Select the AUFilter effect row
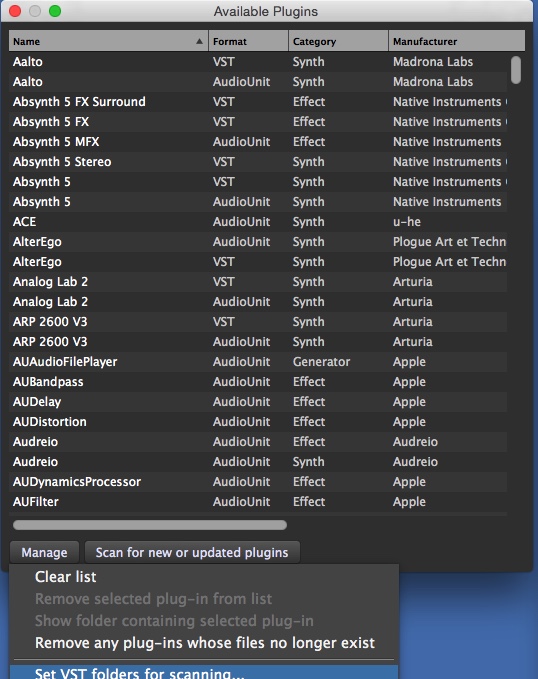The image size is (538, 679). click(x=258, y=501)
